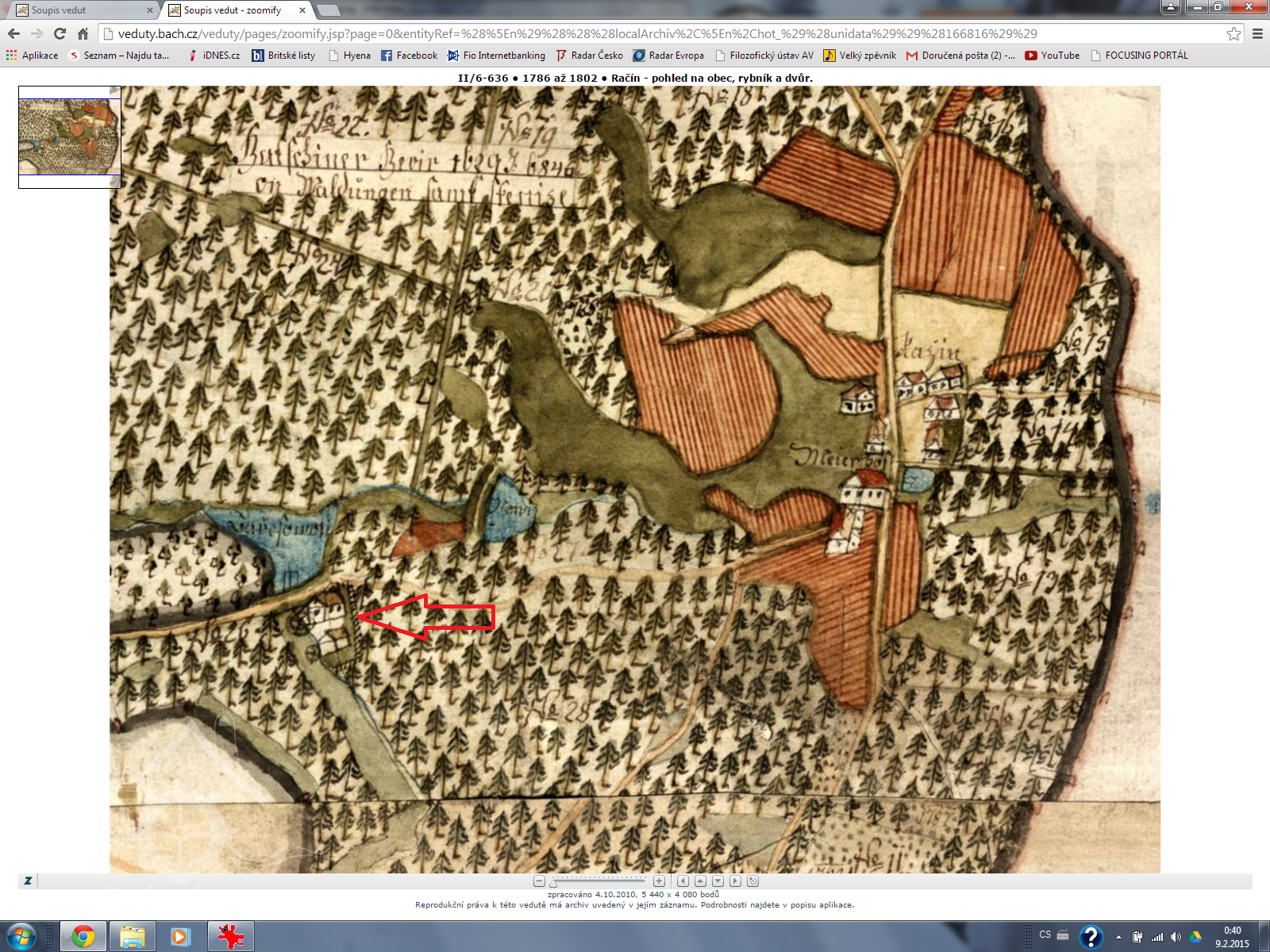Reload the current page
The height and width of the screenshot is (952, 1270).
pyautogui.click(x=60, y=33)
